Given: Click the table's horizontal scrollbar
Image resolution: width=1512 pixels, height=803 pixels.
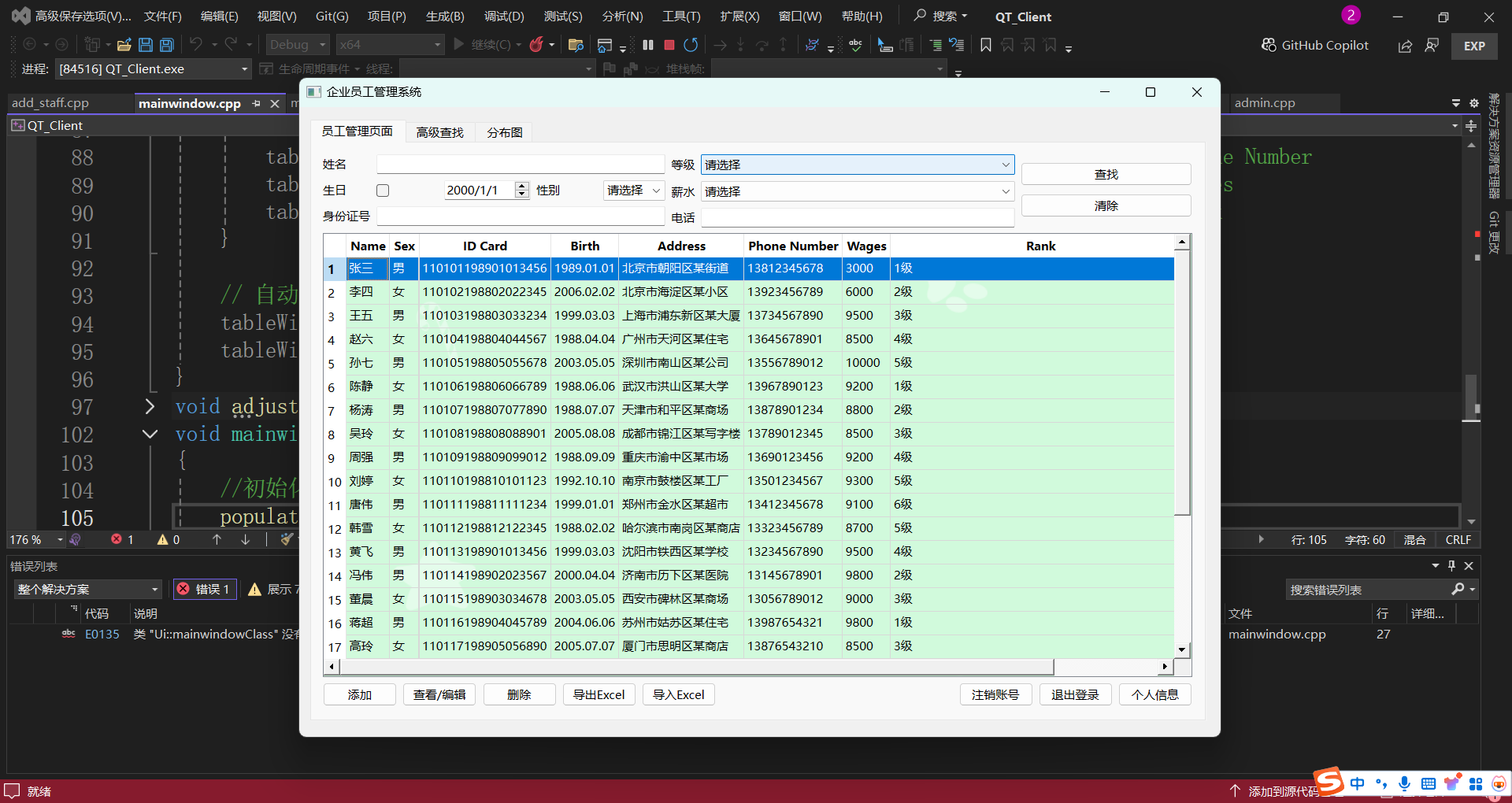Looking at the screenshot, I should (x=697, y=667).
